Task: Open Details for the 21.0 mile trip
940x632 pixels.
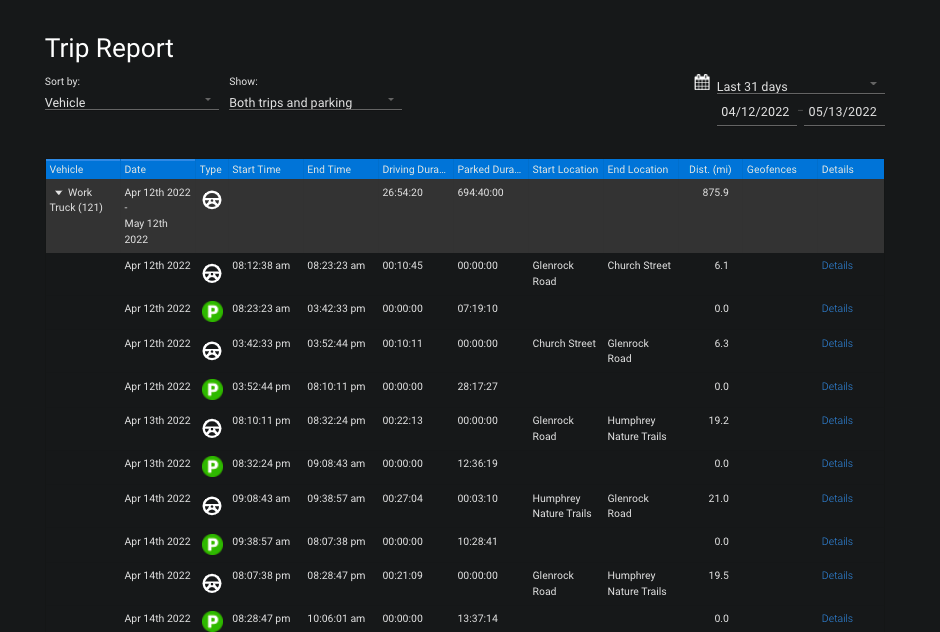Action: coord(837,499)
